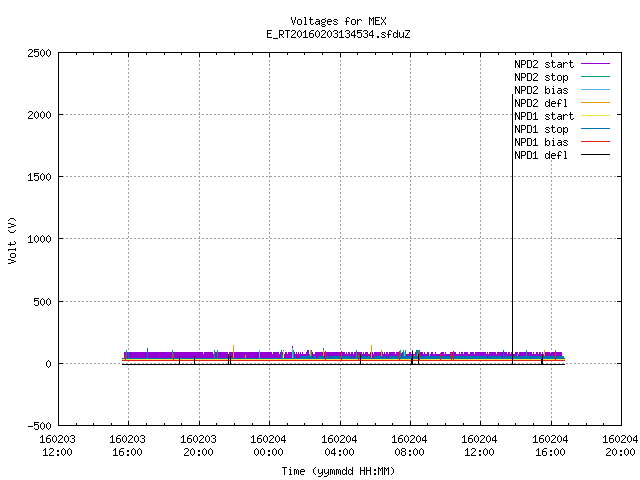This screenshot has height=480, width=640.
Task: Click the green NPD2 stop legend line
Action: point(595,77)
